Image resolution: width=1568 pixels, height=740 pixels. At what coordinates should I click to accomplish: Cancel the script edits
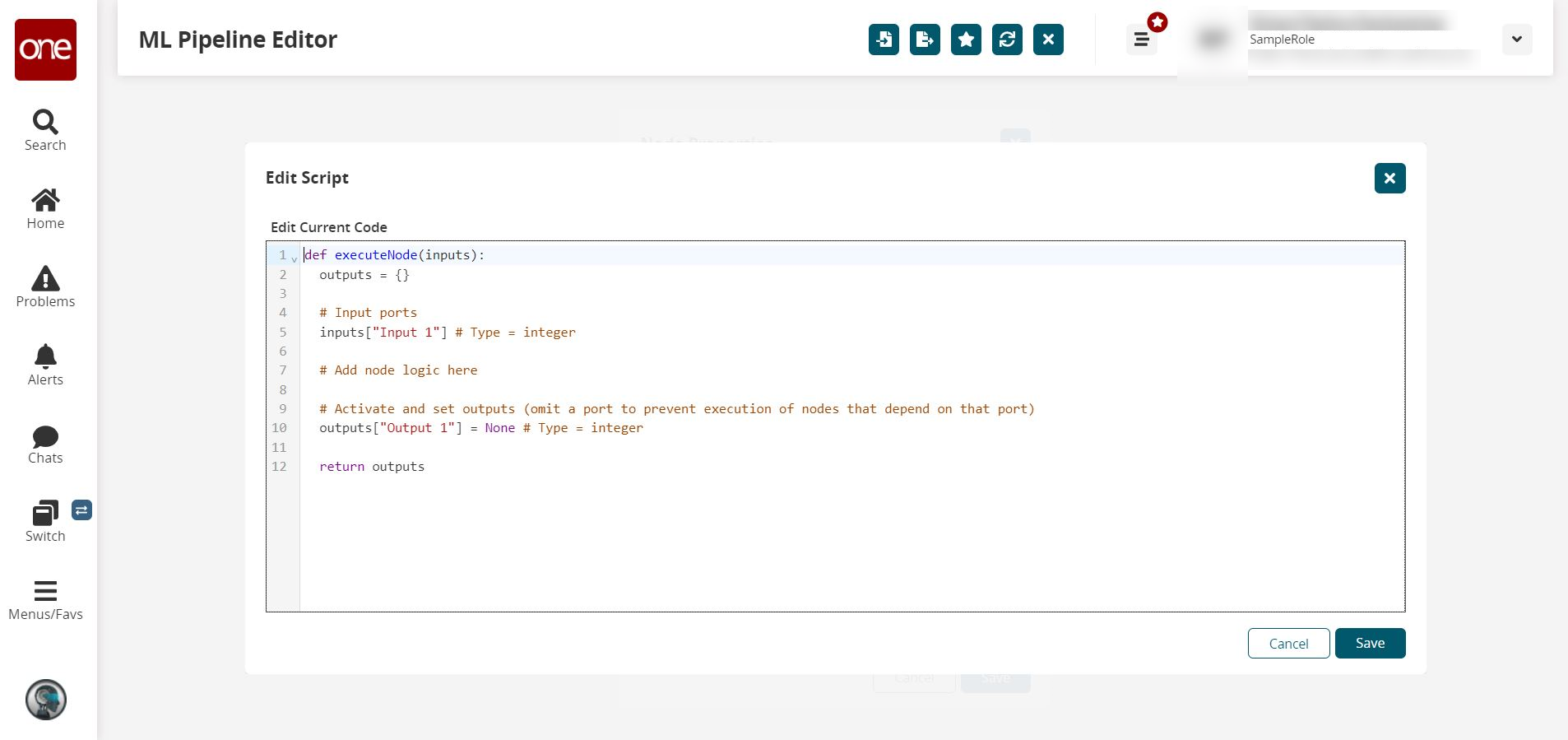tap(1288, 644)
